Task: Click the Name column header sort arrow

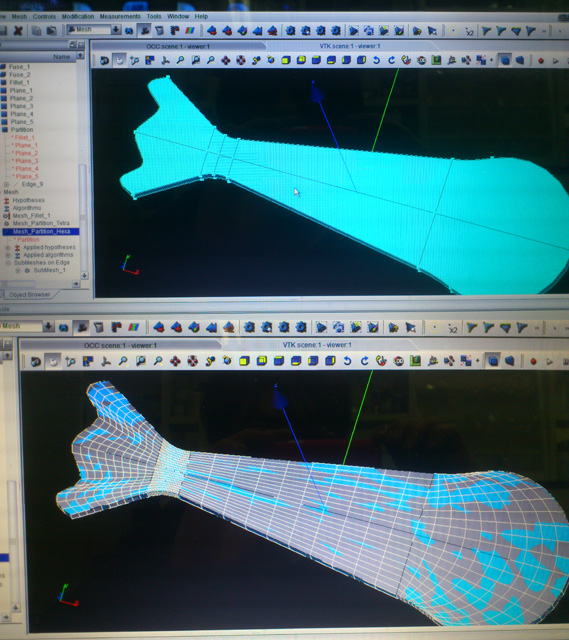Action: [x=80, y=56]
